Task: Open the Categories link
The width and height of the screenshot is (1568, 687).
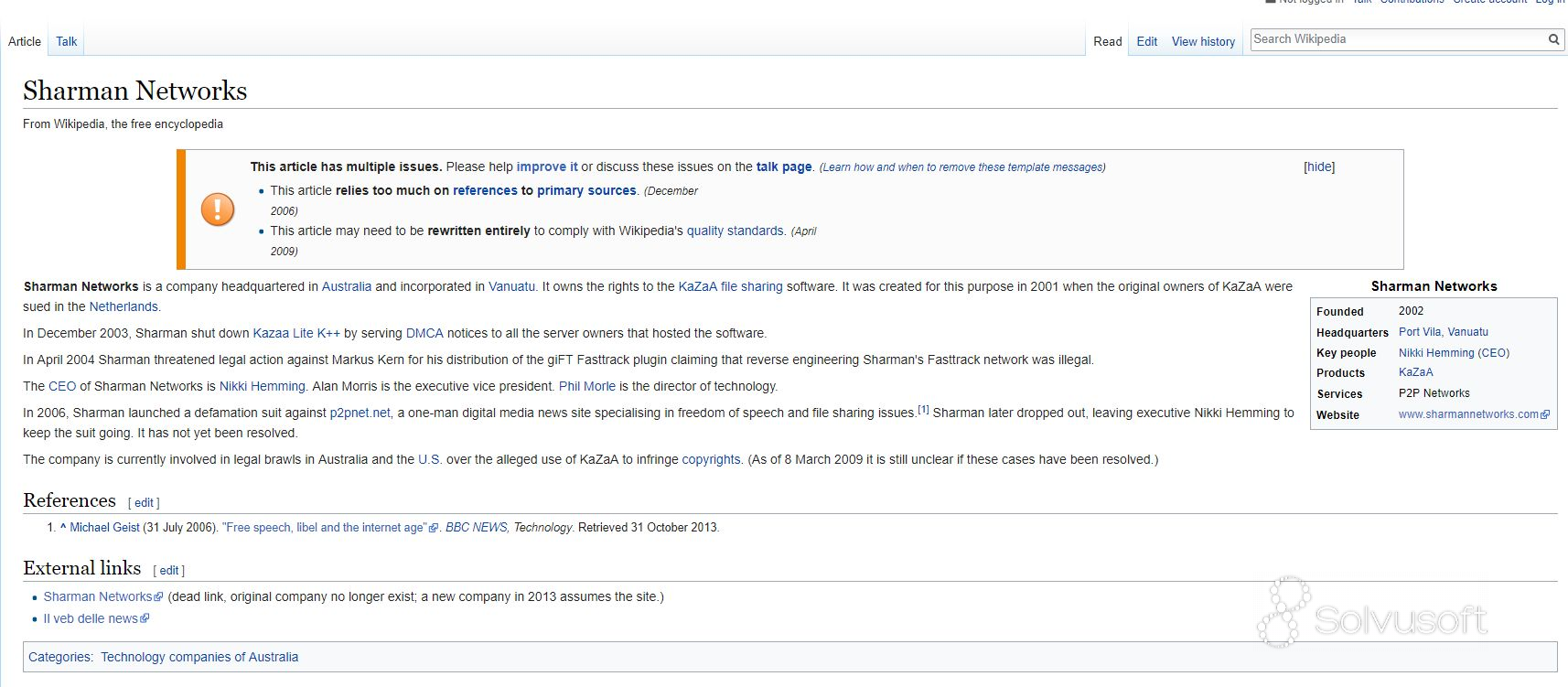Action: 59,657
